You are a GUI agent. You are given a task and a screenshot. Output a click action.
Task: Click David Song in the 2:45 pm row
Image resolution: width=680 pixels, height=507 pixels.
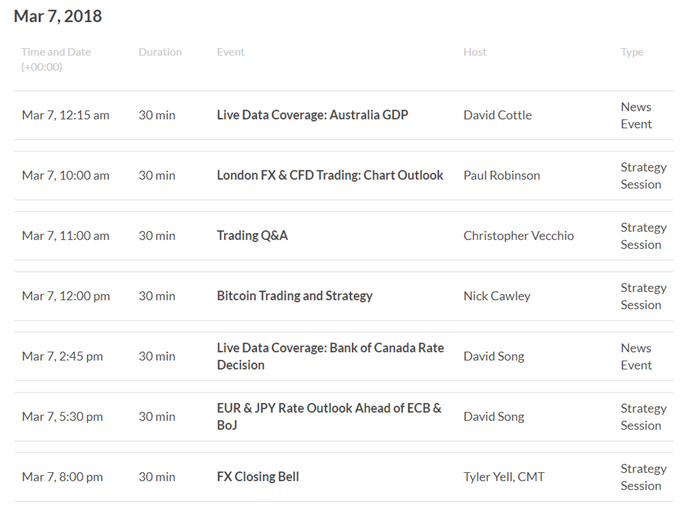(x=494, y=356)
